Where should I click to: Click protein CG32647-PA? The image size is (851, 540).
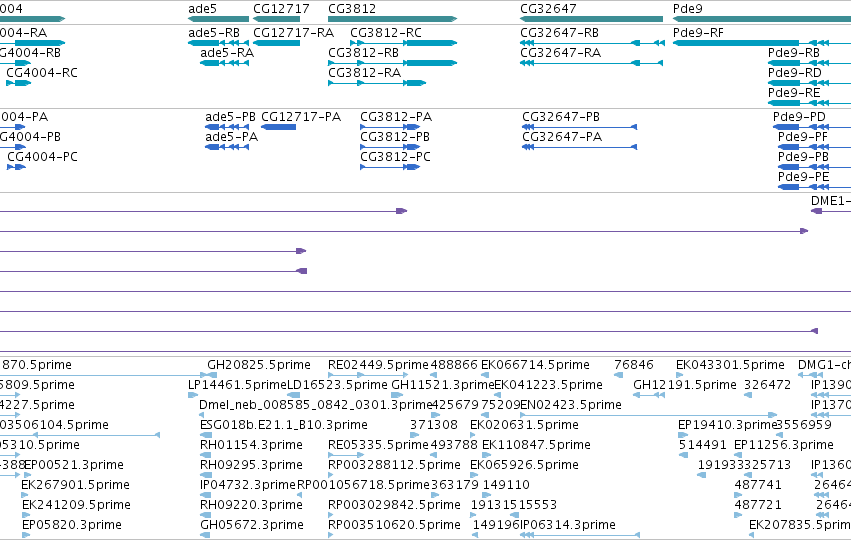(579, 147)
